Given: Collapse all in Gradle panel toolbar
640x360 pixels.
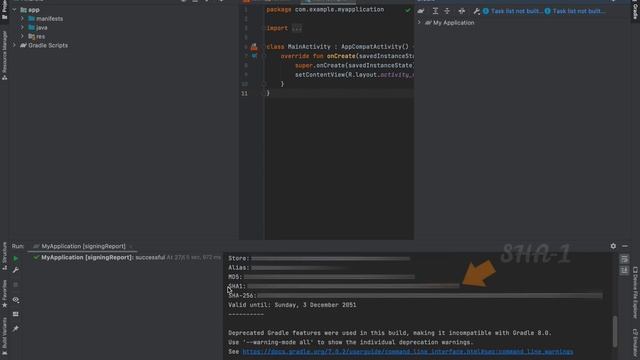Looking at the screenshot, I should click(x=447, y=11).
